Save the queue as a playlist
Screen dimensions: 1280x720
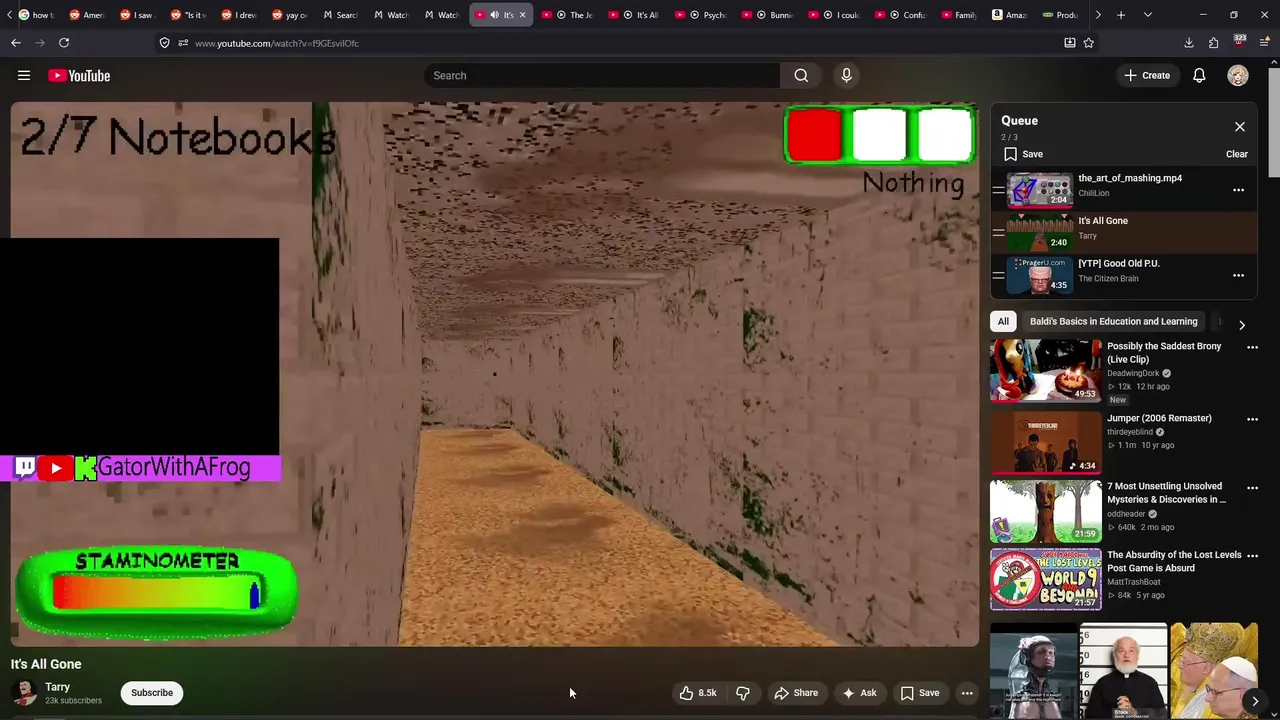[x=1023, y=154]
